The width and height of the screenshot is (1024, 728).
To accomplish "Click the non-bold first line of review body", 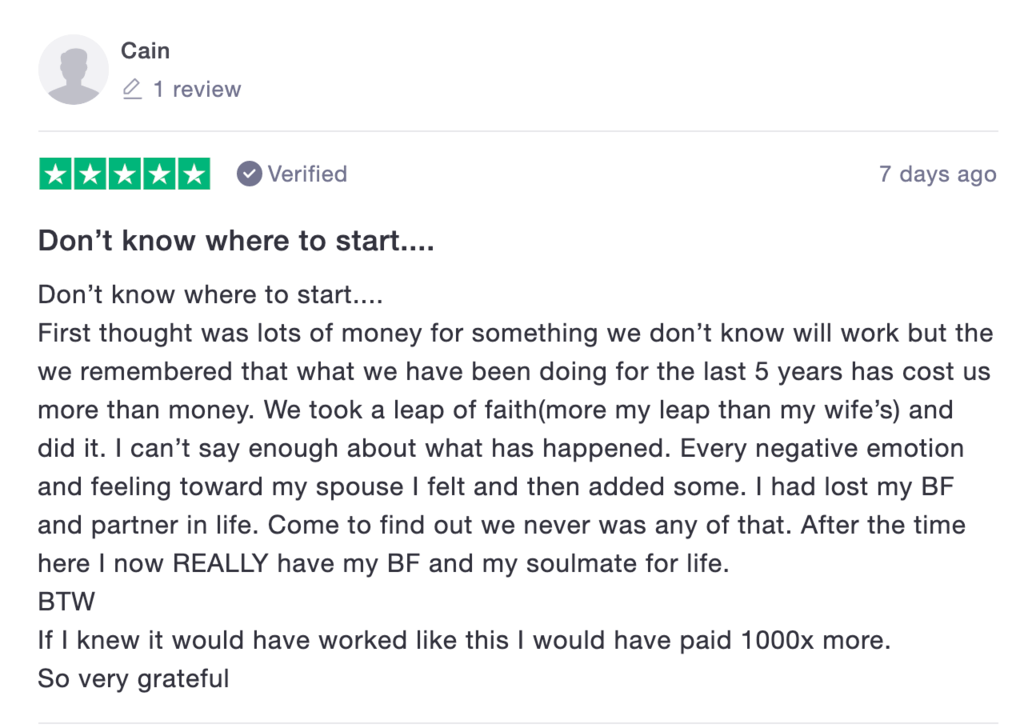I will (x=210, y=296).
